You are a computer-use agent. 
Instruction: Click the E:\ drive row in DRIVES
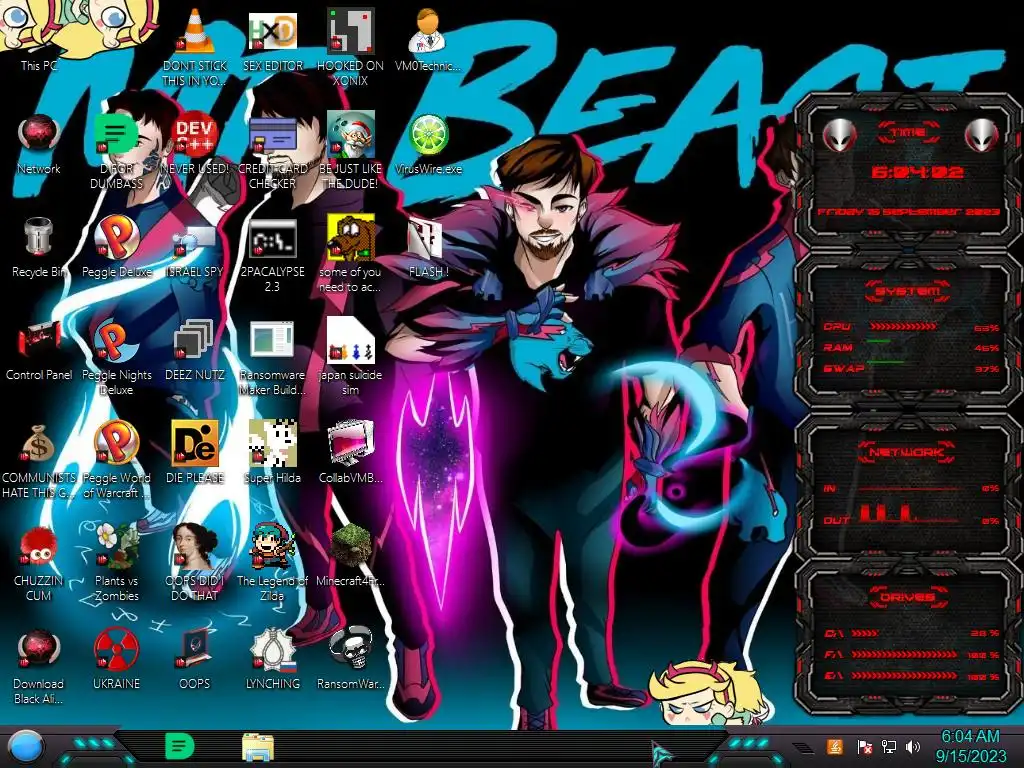point(911,676)
